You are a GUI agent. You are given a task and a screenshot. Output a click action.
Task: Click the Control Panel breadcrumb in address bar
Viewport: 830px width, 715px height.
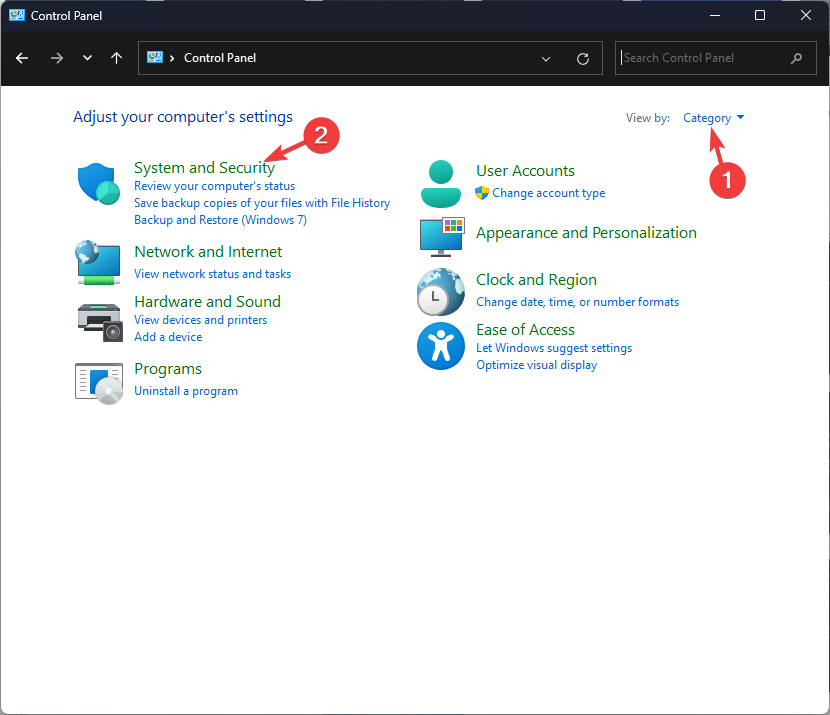pos(220,58)
